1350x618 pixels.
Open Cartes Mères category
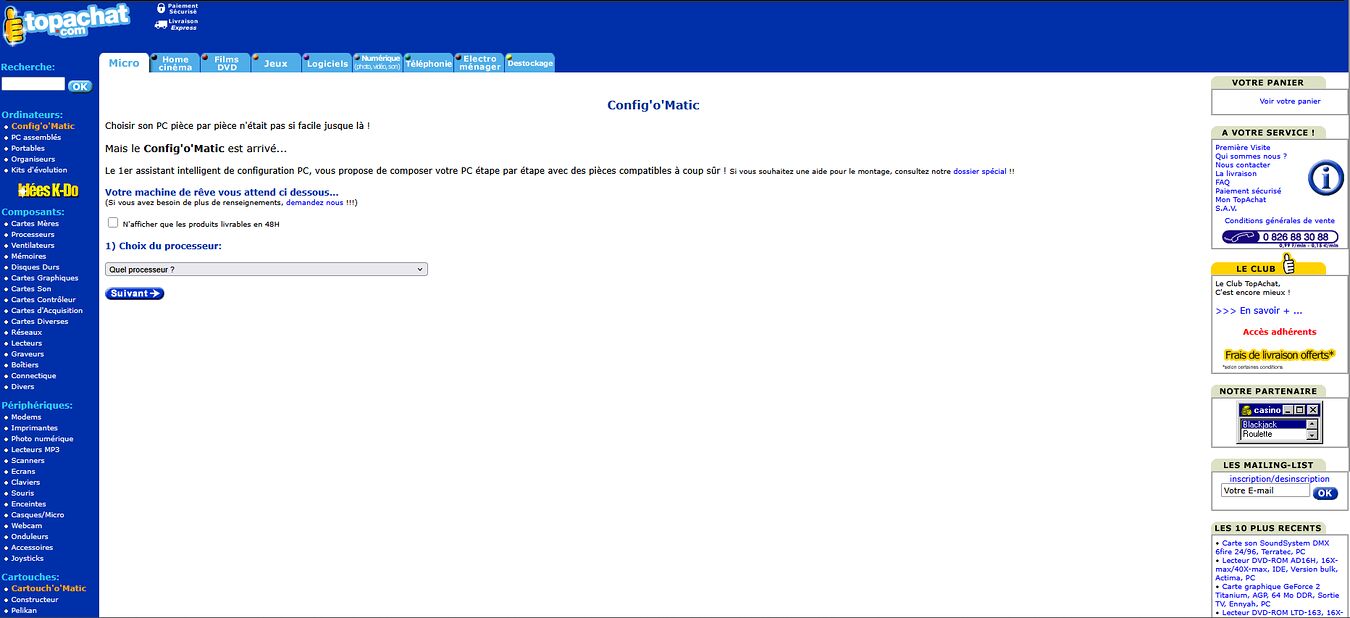(35, 224)
